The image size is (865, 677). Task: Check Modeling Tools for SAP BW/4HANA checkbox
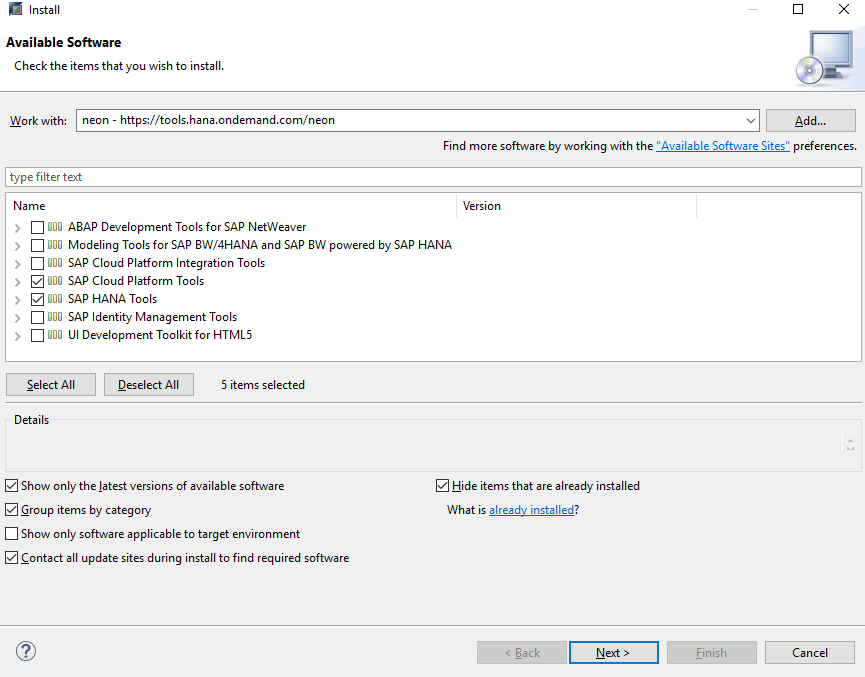37,245
